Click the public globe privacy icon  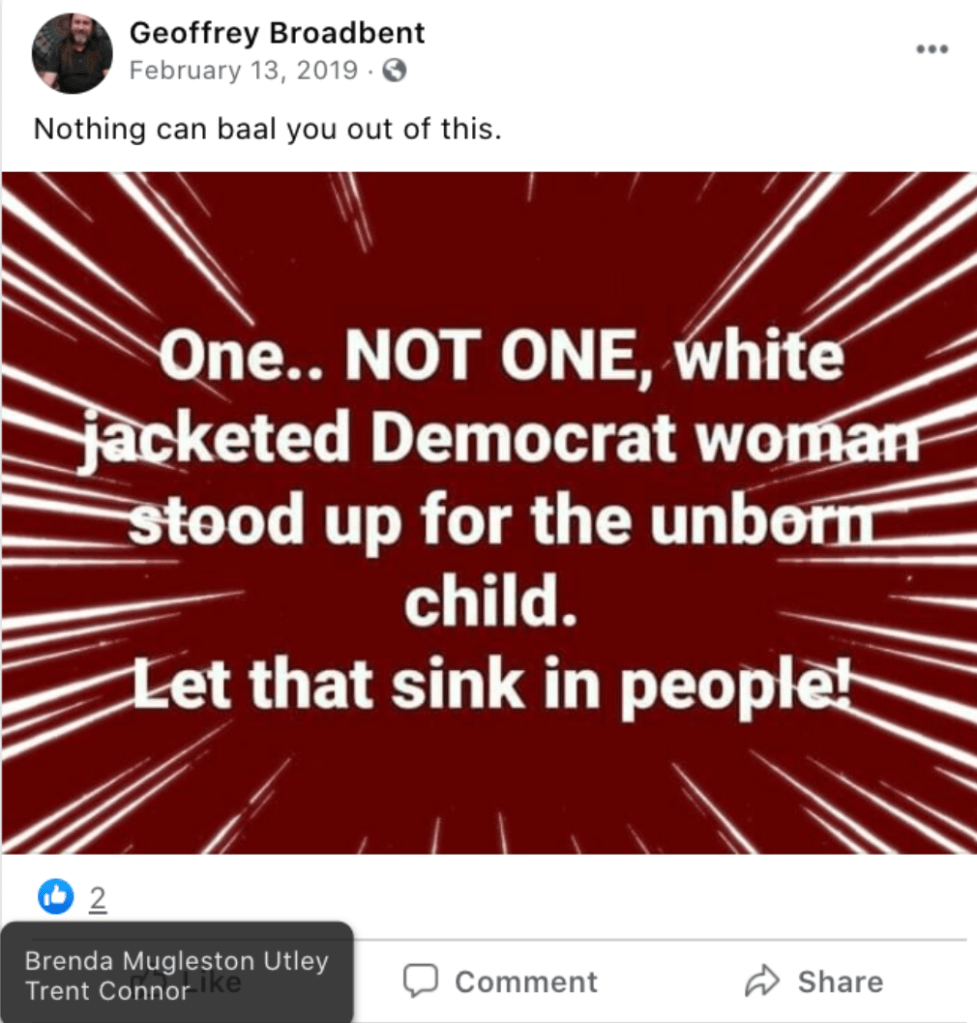(394, 70)
